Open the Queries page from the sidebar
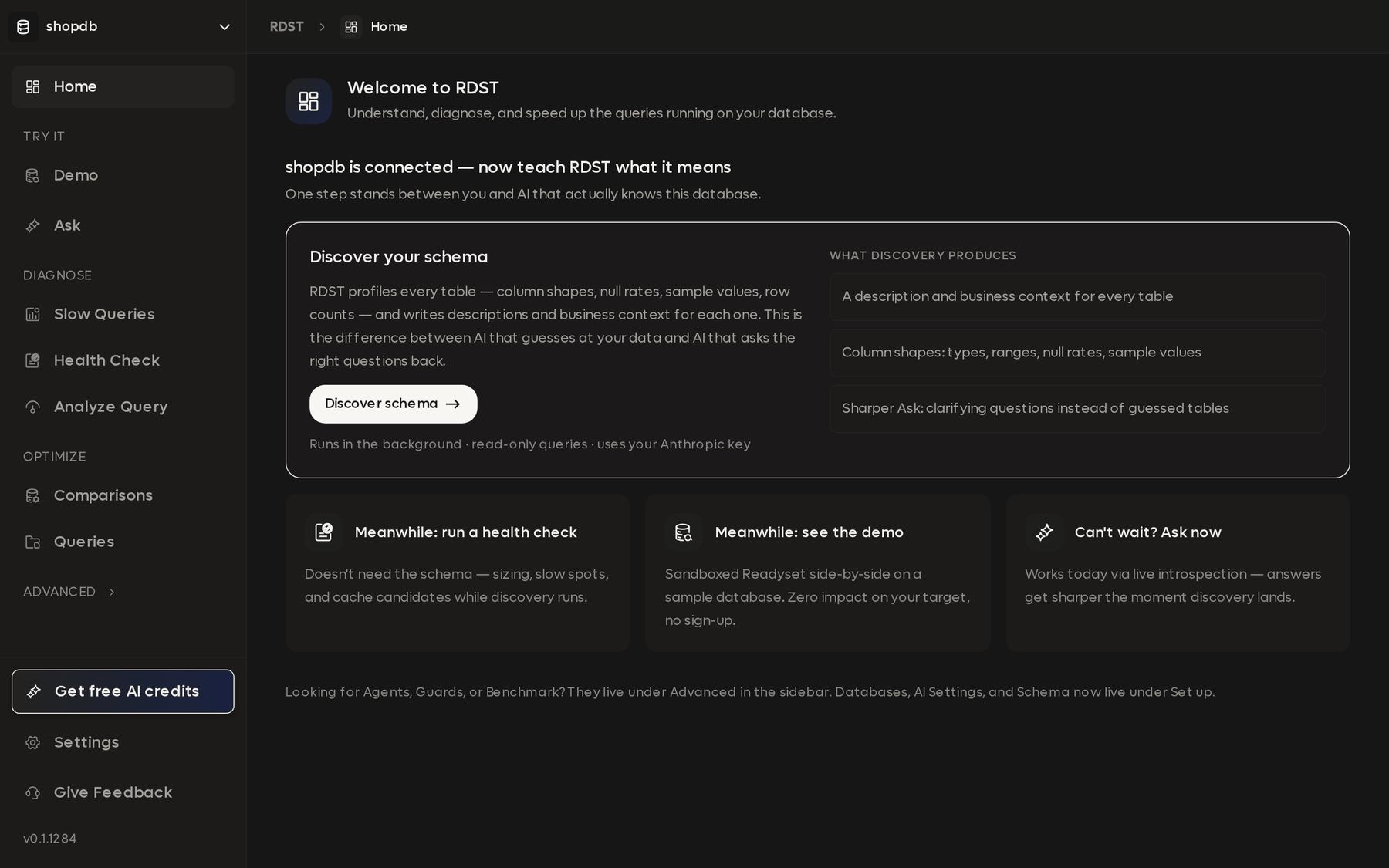The image size is (1389, 868). pyautogui.click(x=123, y=542)
